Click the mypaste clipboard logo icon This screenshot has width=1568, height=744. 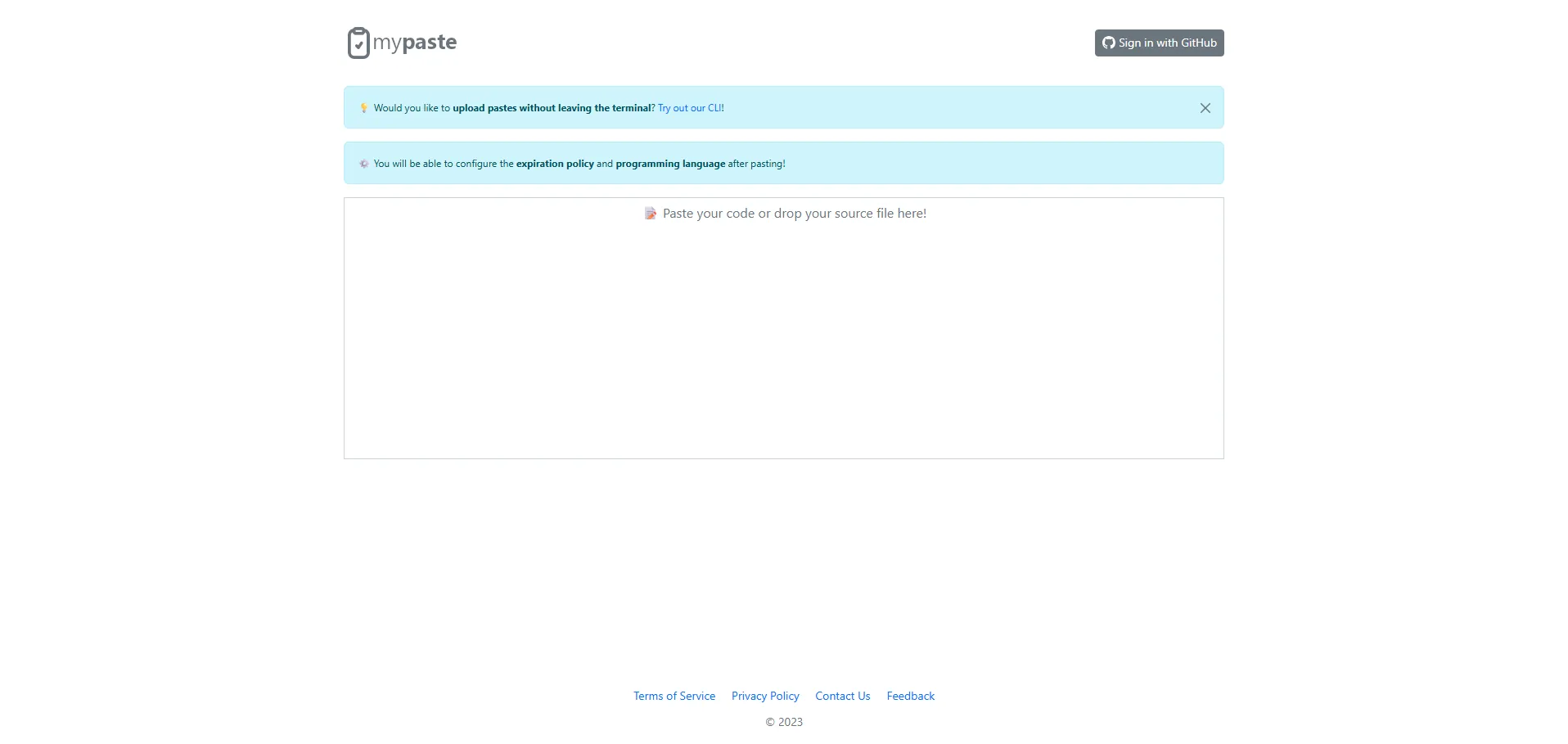[x=358, y=43]
